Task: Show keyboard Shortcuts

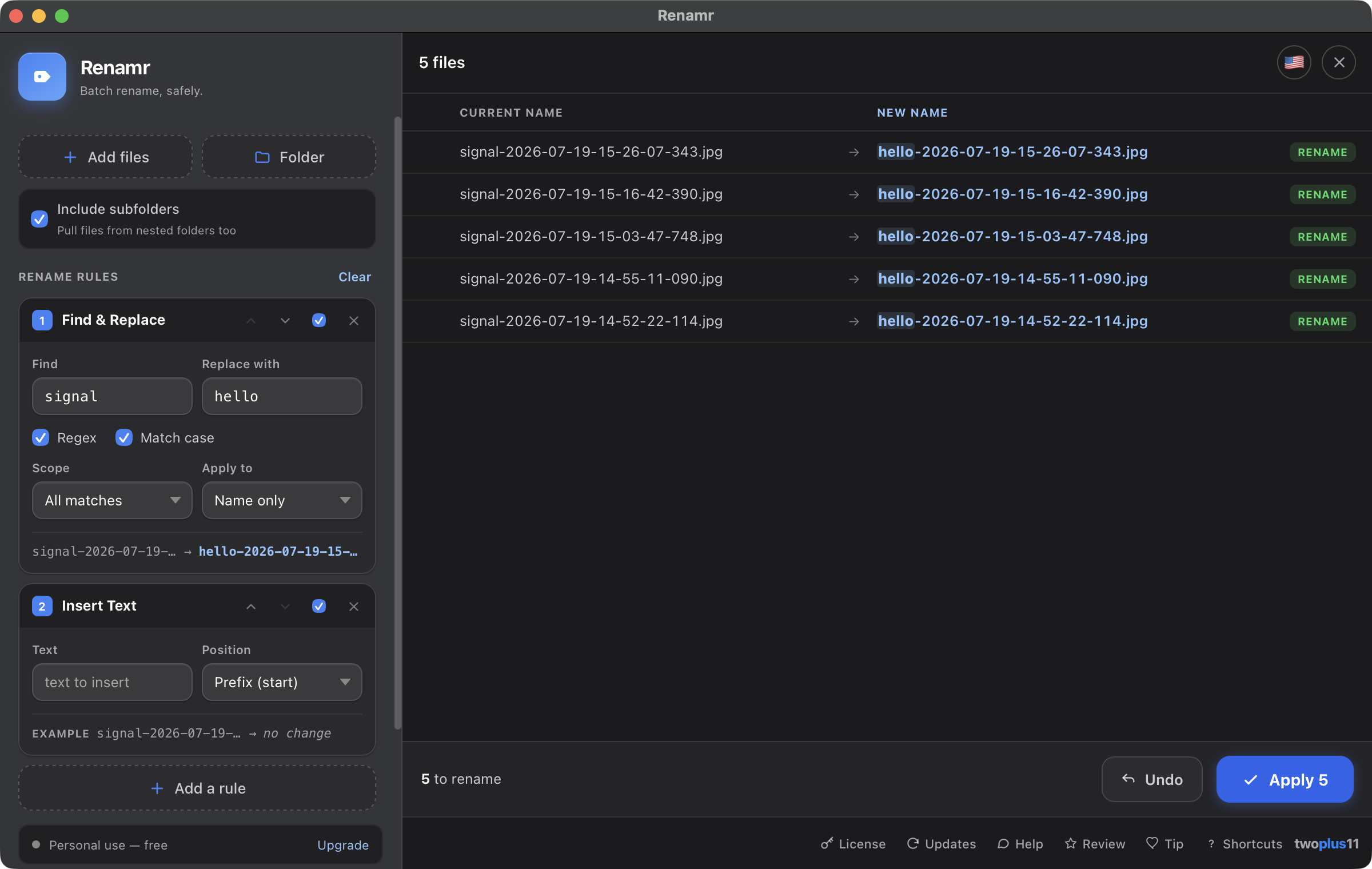Action: coord(1245,844)
